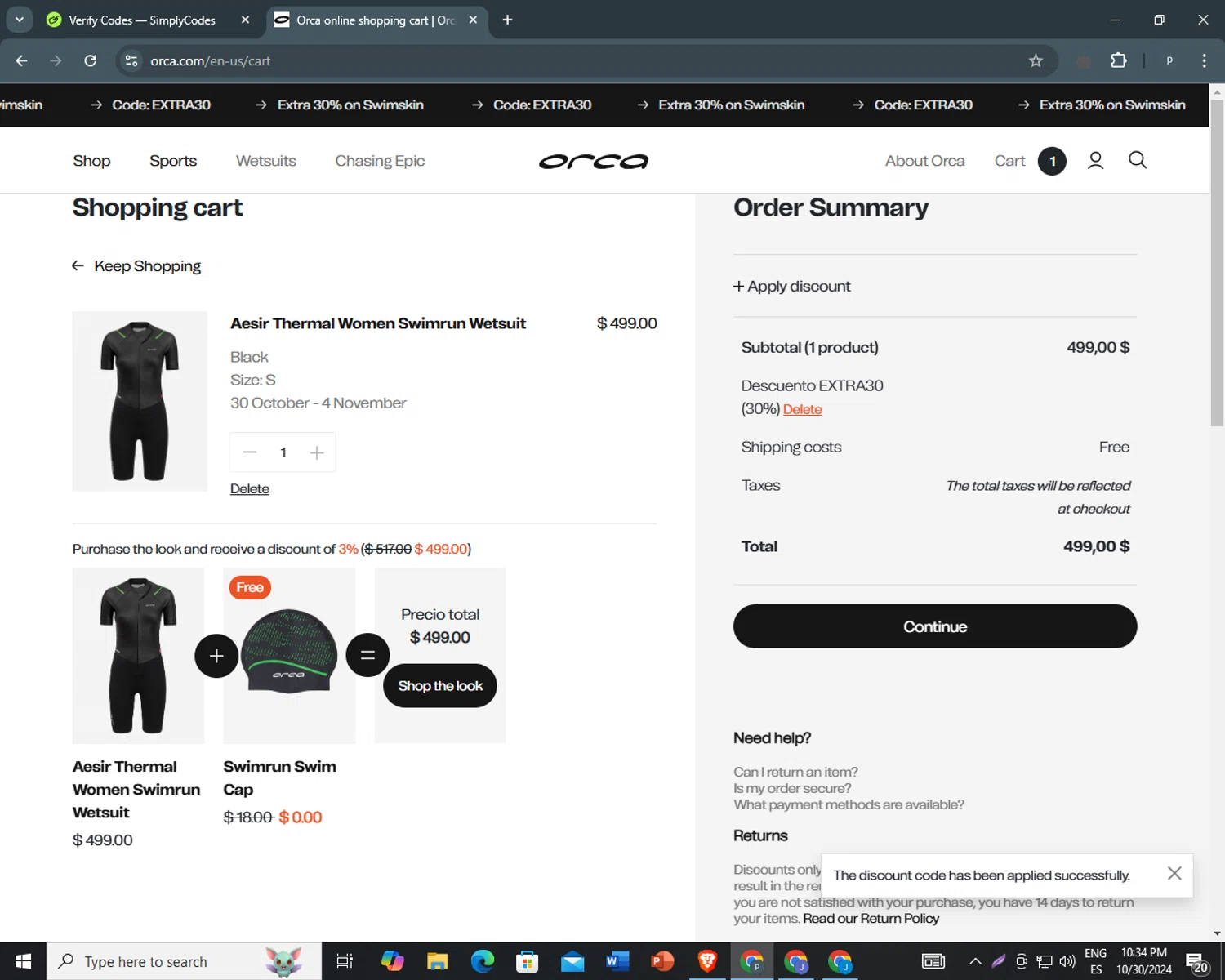
Task: Open File Explorer from taskbar
Action: point(438,961)
